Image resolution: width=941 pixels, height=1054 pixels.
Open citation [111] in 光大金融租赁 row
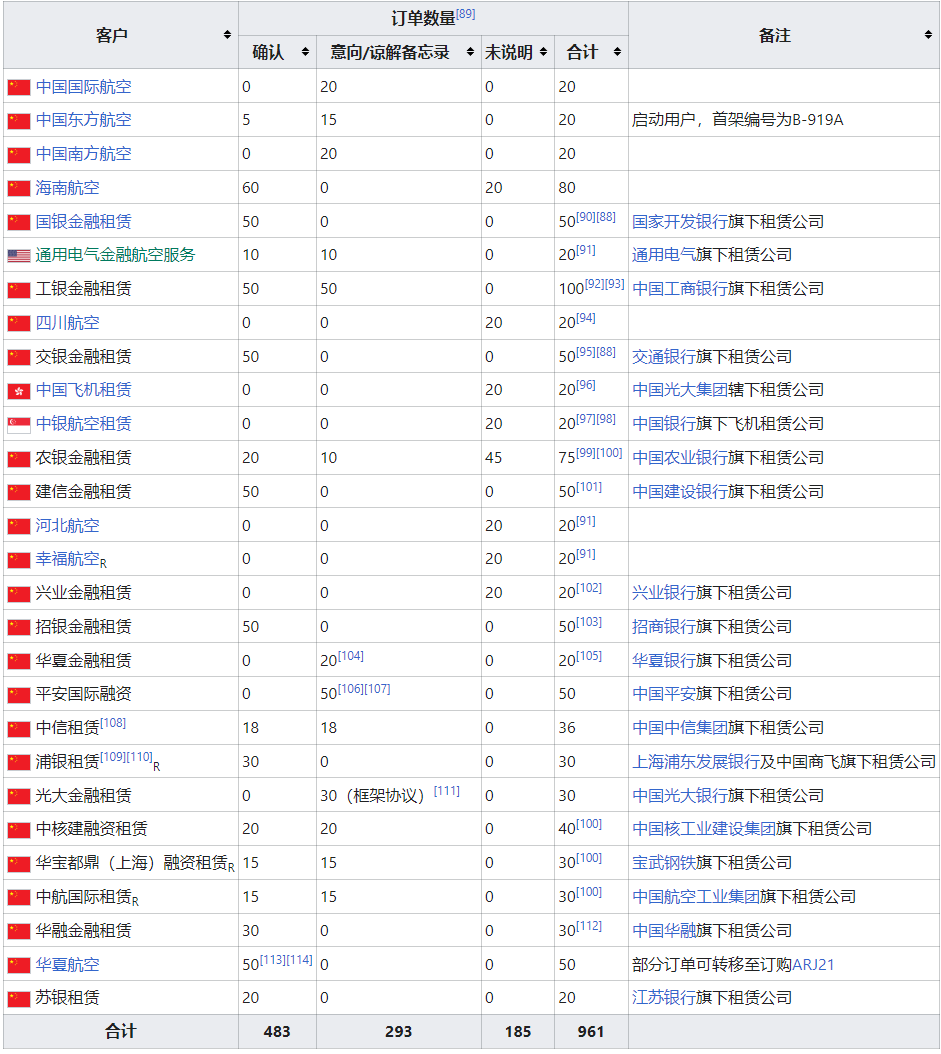click(447, 790)
